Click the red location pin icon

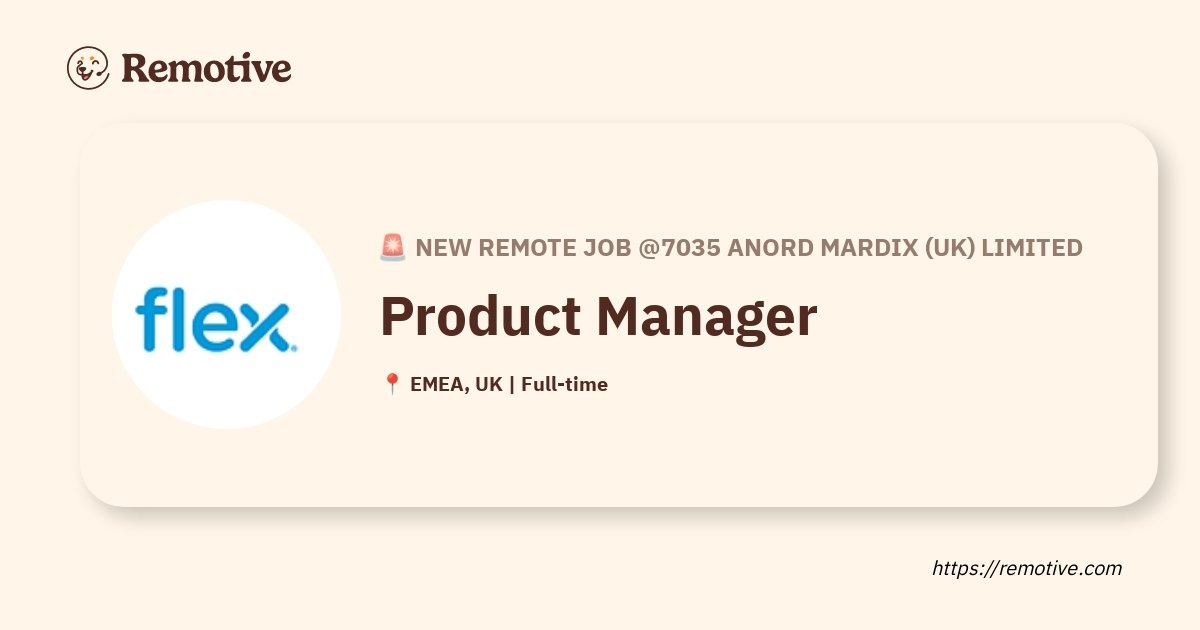coord(392,383)
